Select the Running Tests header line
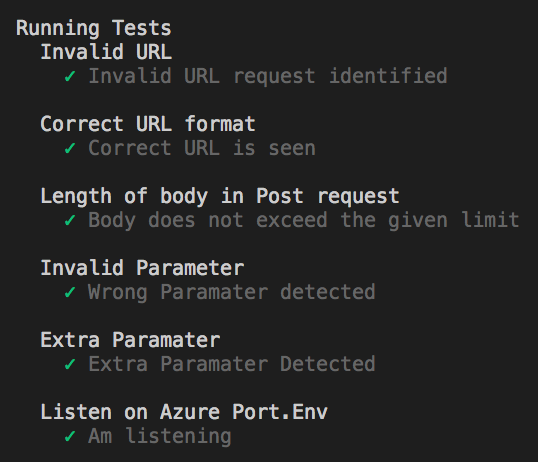 pos(94,28)
